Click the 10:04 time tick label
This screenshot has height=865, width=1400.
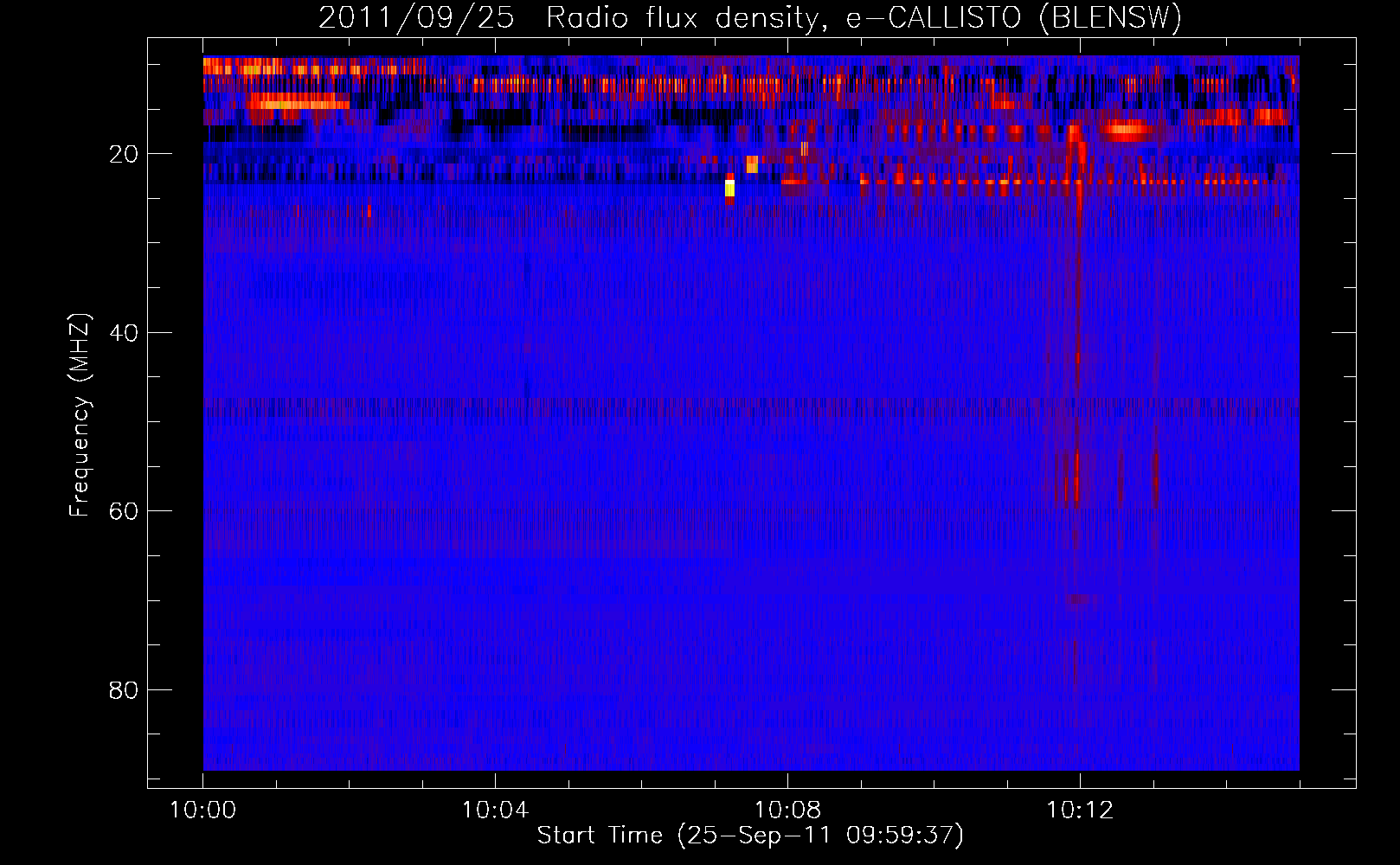pyautogui.click(x=495, y=811)
